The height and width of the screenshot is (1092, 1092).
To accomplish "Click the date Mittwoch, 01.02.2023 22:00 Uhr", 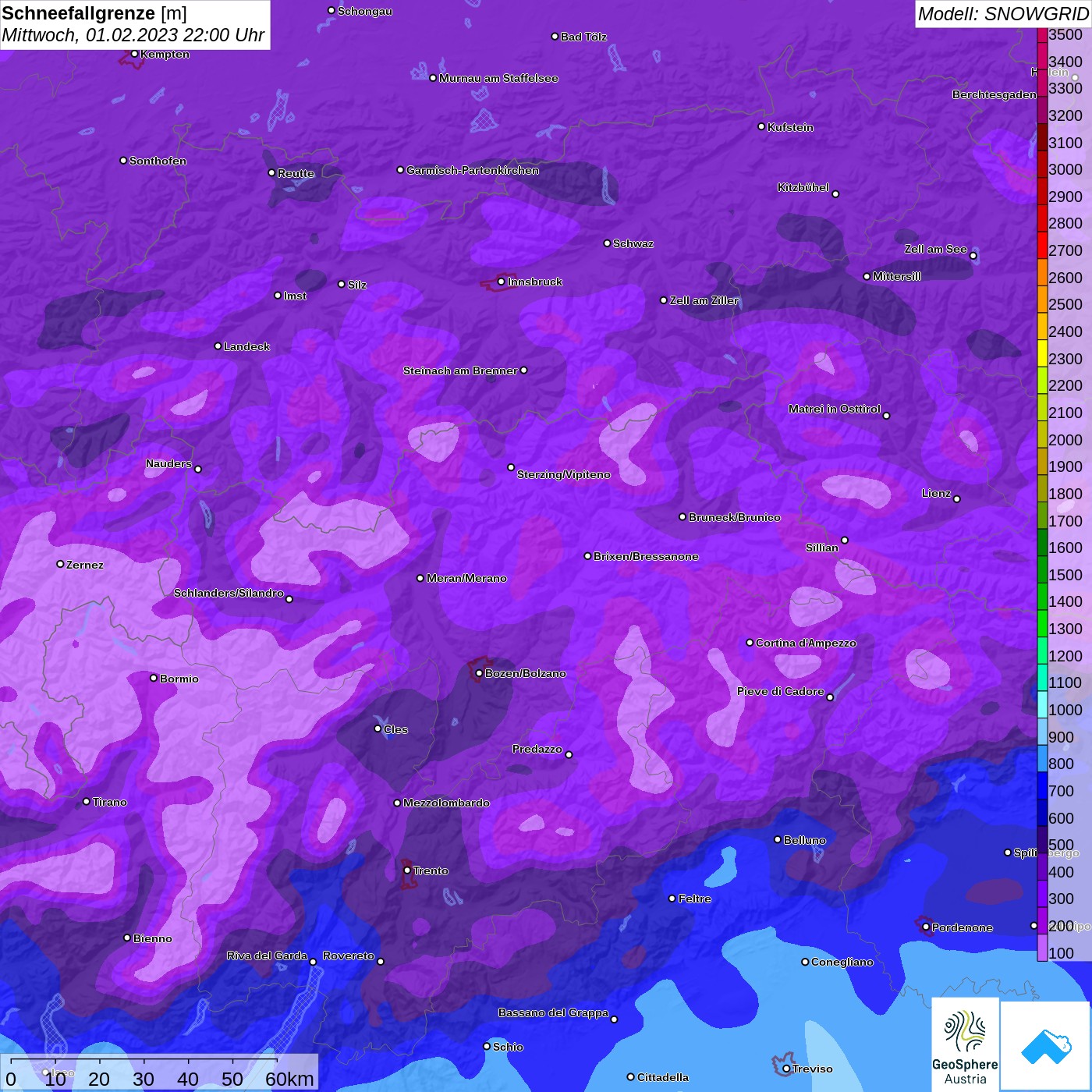I will point(133,35).
